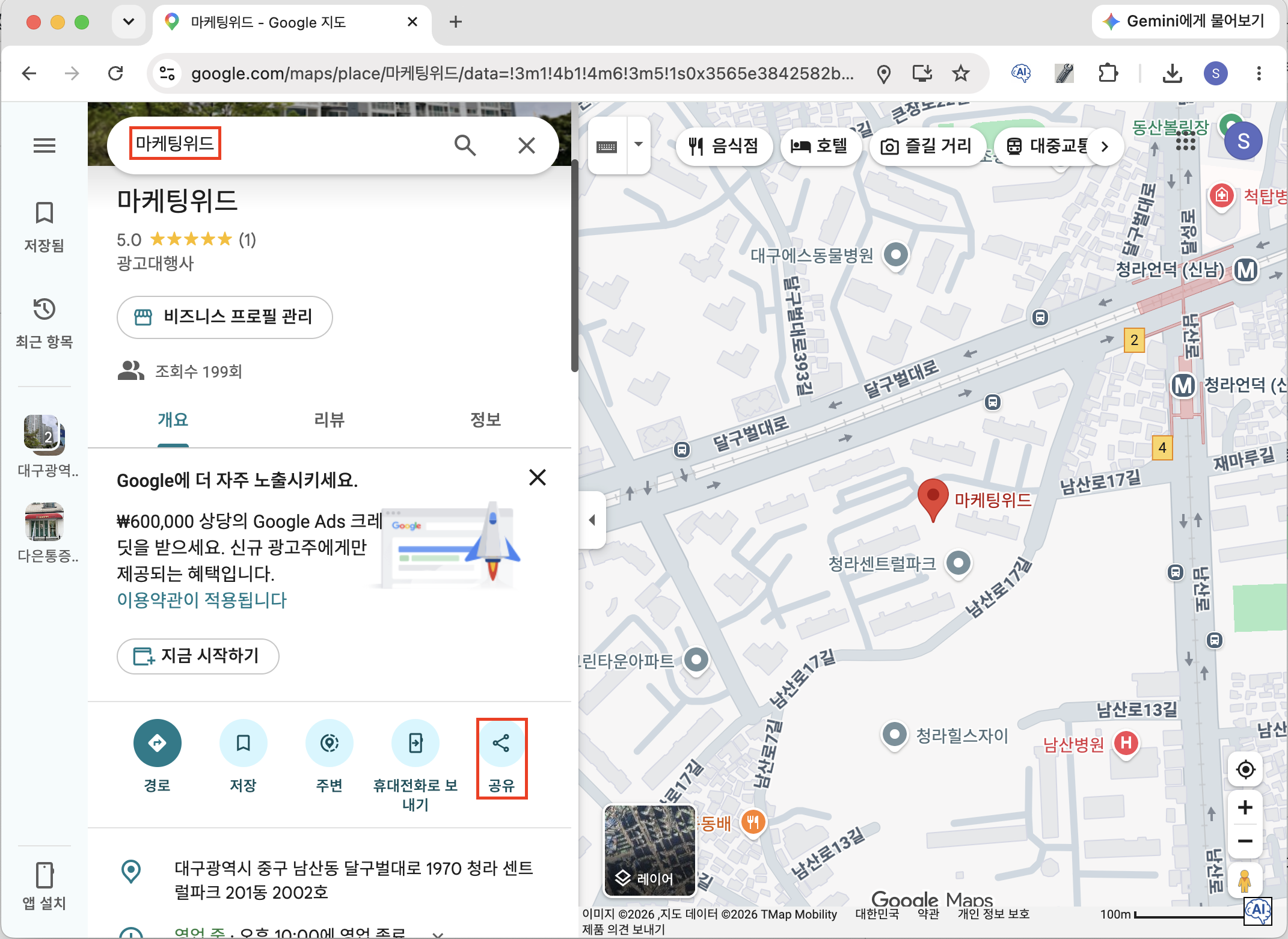Viewport: 1288px width, 939px height.
Task: Zoom out the map with minus
Action: coord(1245,841)
